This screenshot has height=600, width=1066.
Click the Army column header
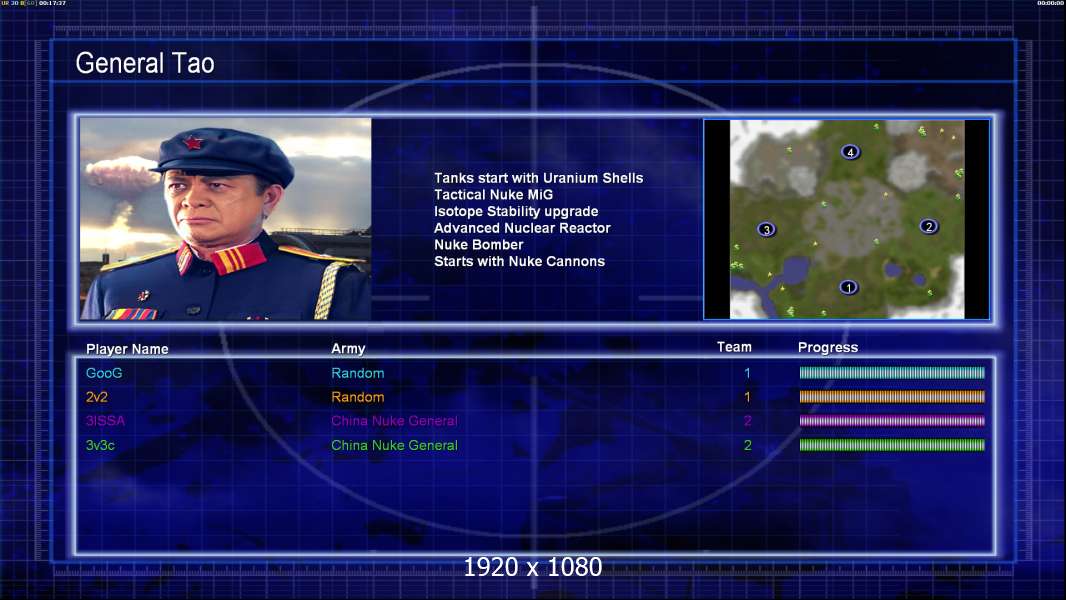click(348, 349)
